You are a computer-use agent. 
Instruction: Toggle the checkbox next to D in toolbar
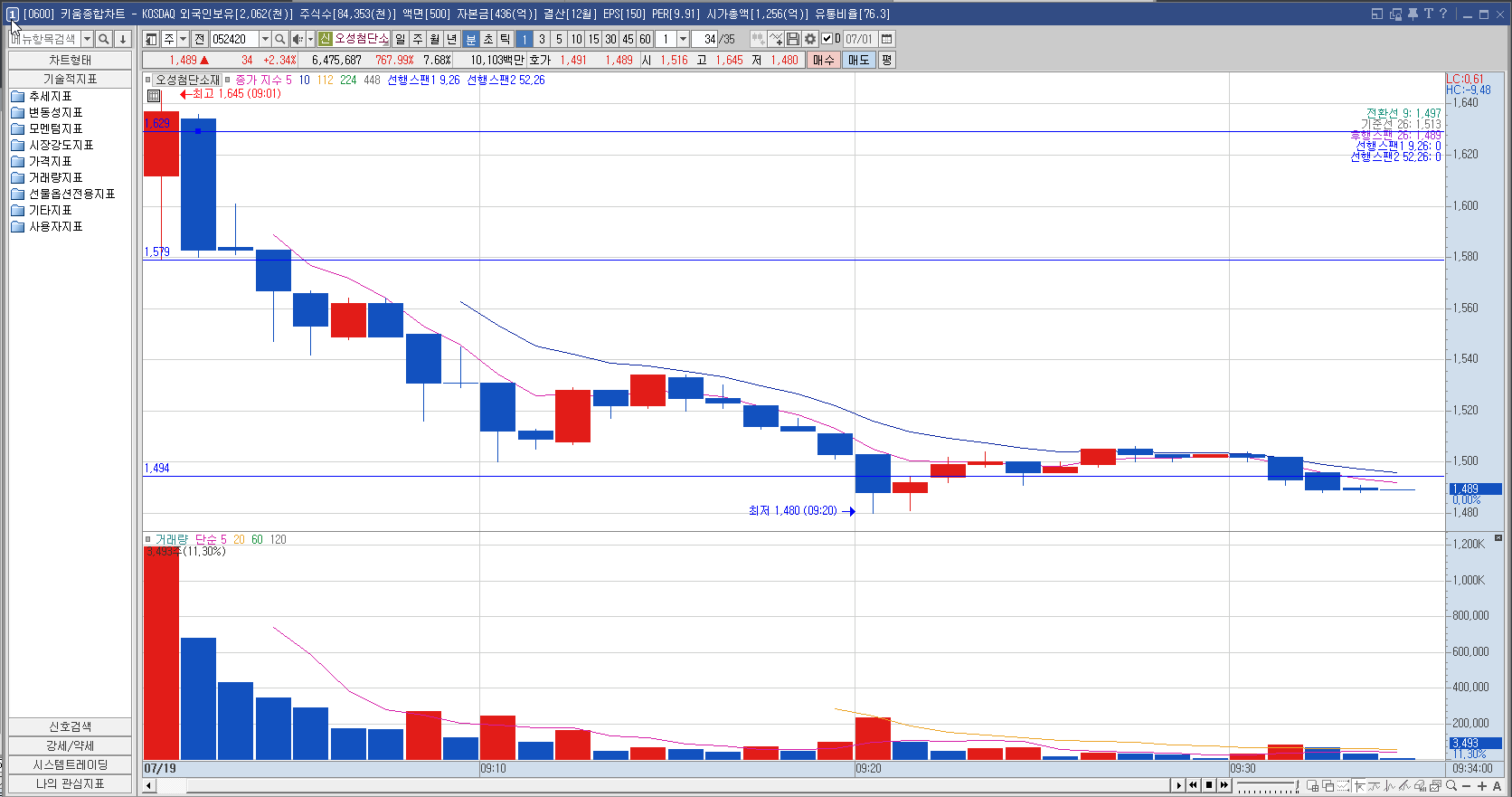tap(827, 39)
